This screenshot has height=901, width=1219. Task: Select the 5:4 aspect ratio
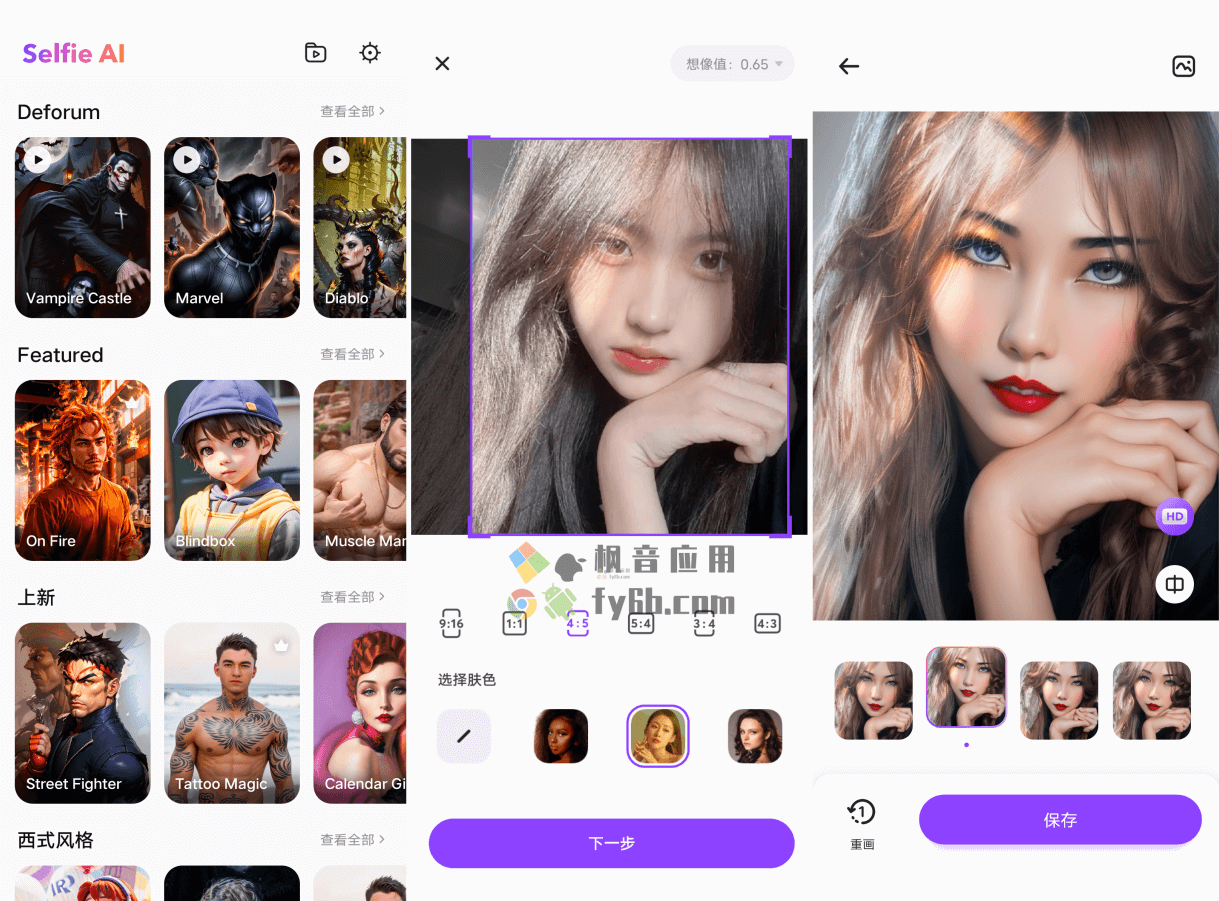point(640,623)
